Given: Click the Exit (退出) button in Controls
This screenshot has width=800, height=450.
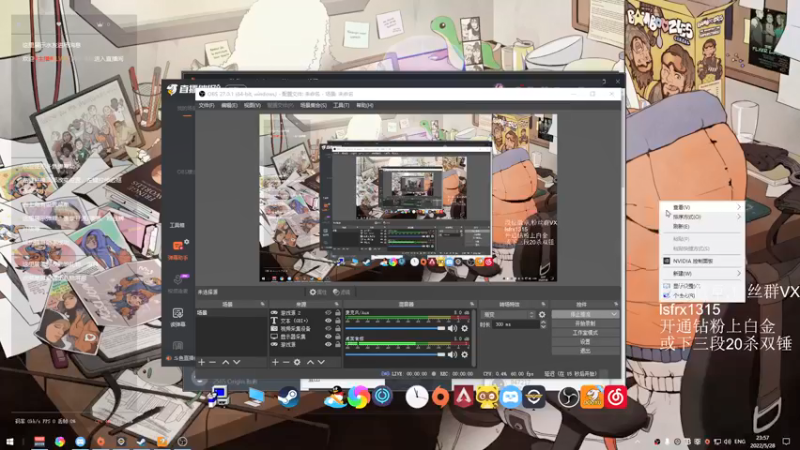Looking at the screenshot, I should coord(585,351).
